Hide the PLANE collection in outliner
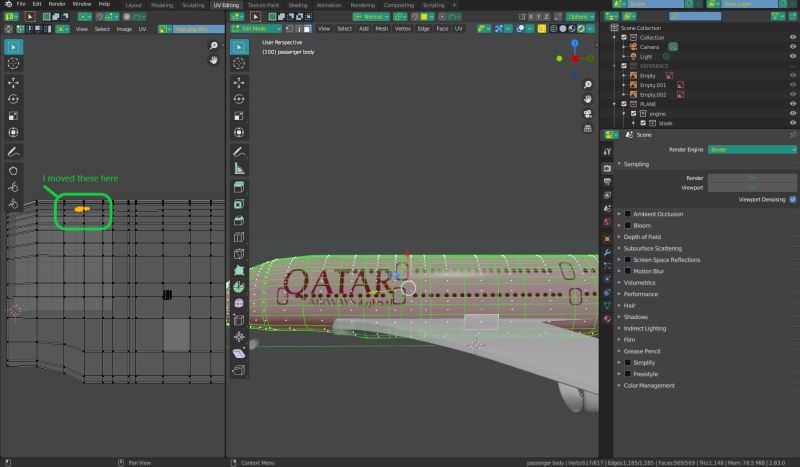 (x=793, y=104)
